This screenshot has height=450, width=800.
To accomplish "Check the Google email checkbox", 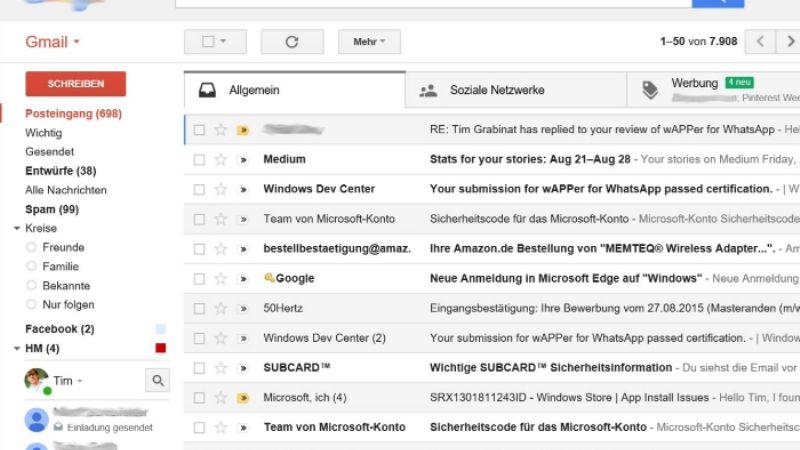I will pyautogui.click(x=199, y=279).
